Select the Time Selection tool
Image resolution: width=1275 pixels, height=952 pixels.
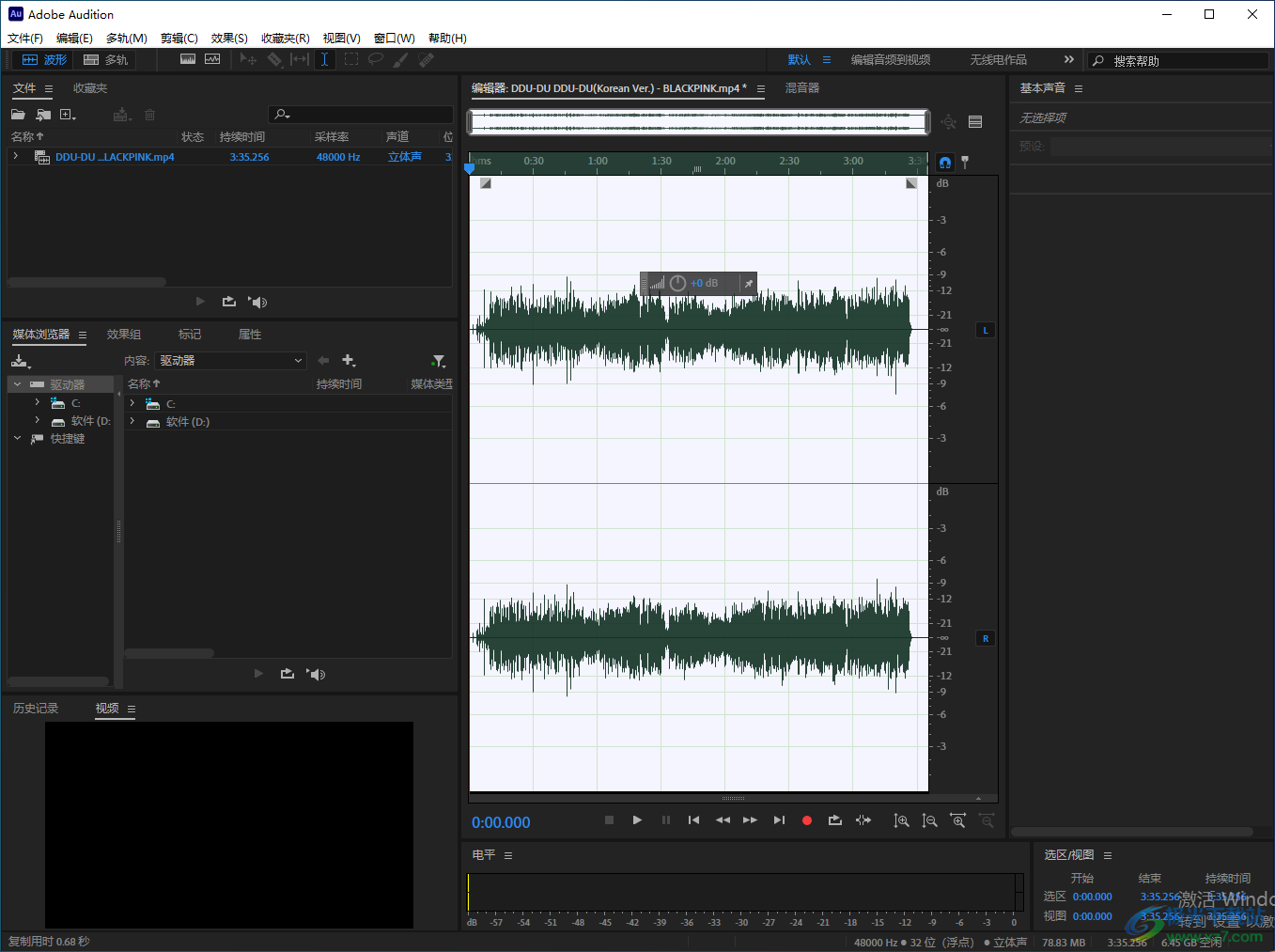click(x=324, y=59)
